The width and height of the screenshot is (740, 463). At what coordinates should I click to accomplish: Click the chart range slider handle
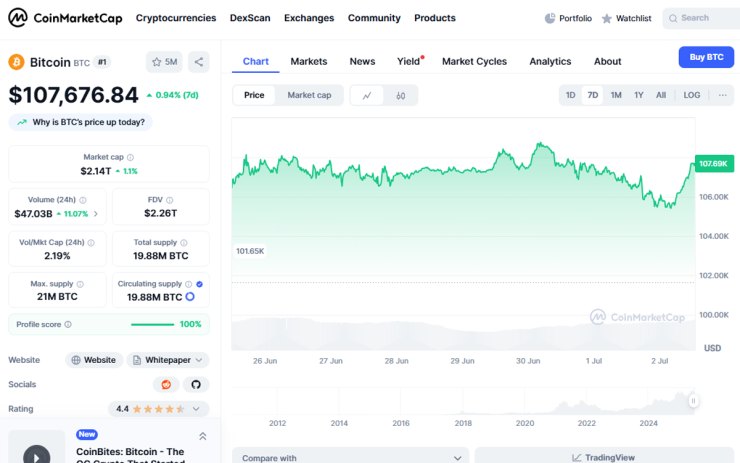coord(693,401)
